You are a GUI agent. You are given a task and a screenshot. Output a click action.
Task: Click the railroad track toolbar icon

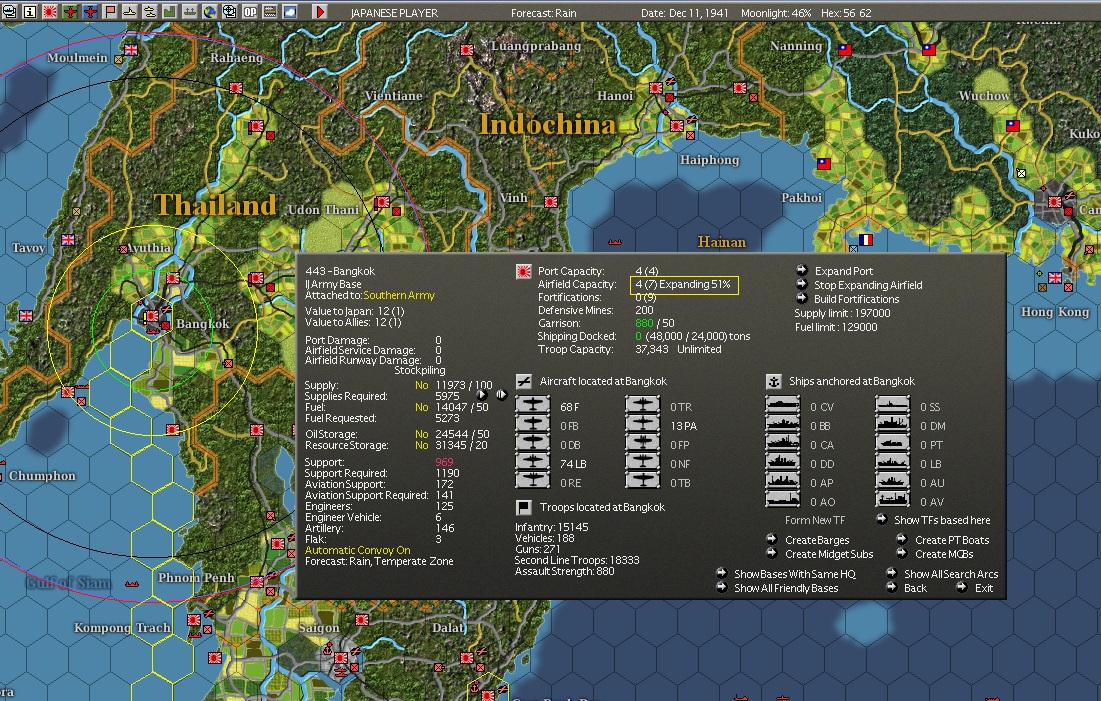tap(270, 11)
